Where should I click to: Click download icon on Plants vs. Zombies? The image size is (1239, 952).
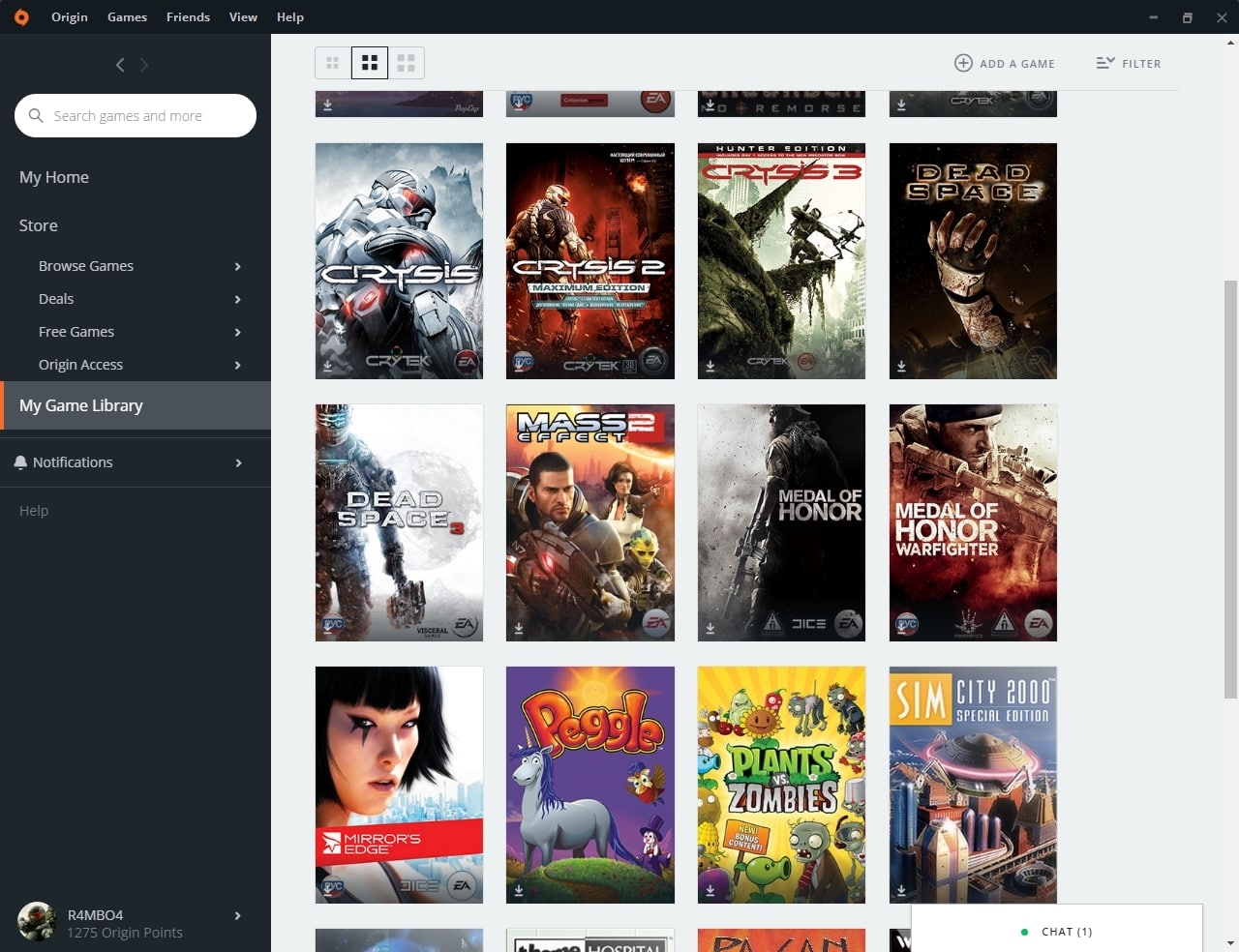[710, 890]
